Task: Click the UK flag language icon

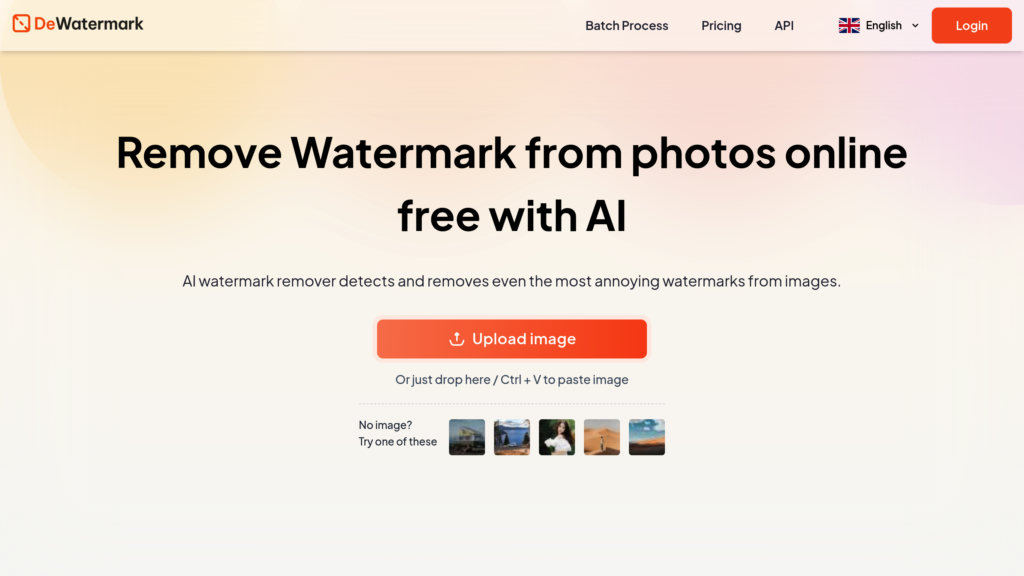Action: (849, 25)
